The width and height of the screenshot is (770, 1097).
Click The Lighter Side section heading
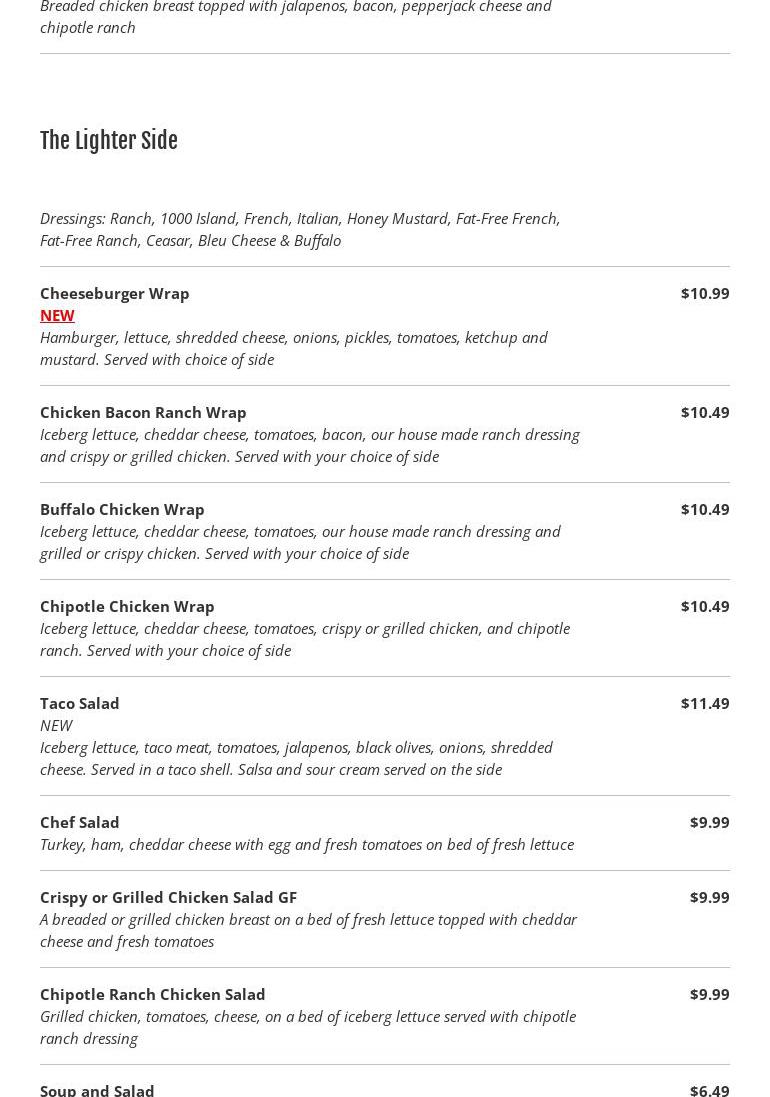click(x=109, y=141)
